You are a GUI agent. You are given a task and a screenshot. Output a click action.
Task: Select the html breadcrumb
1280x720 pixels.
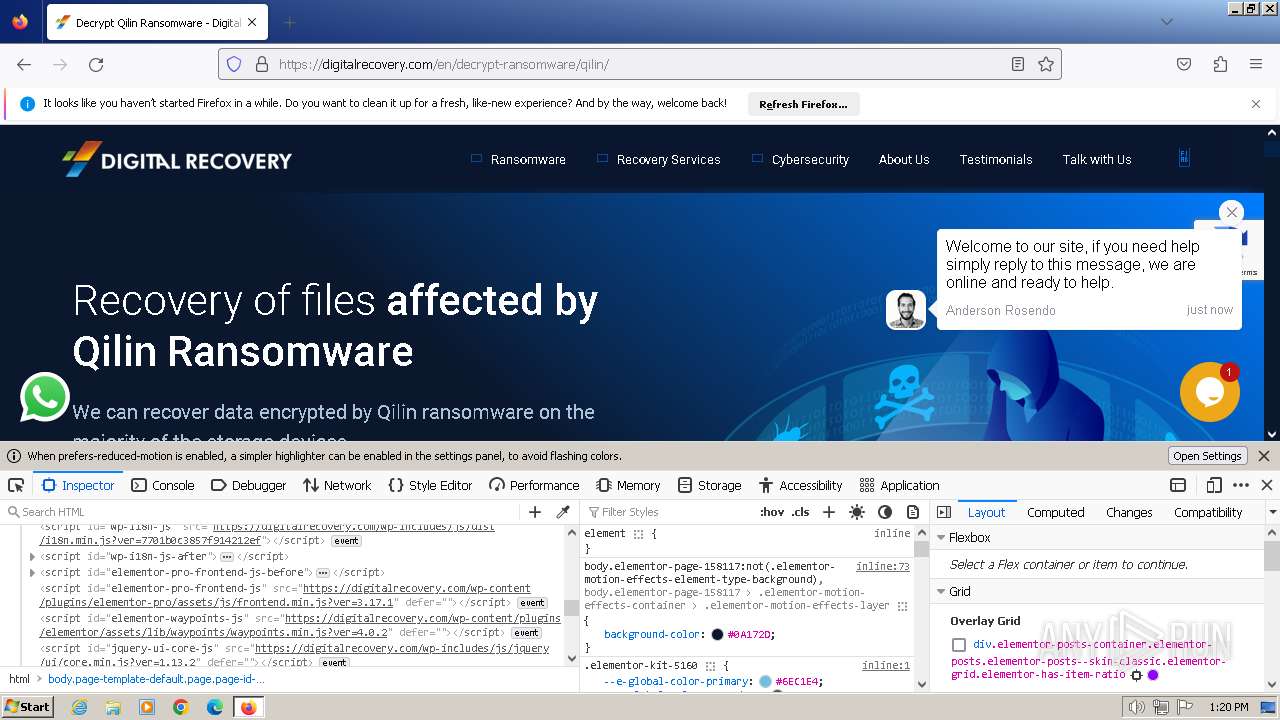click(20, 679)
